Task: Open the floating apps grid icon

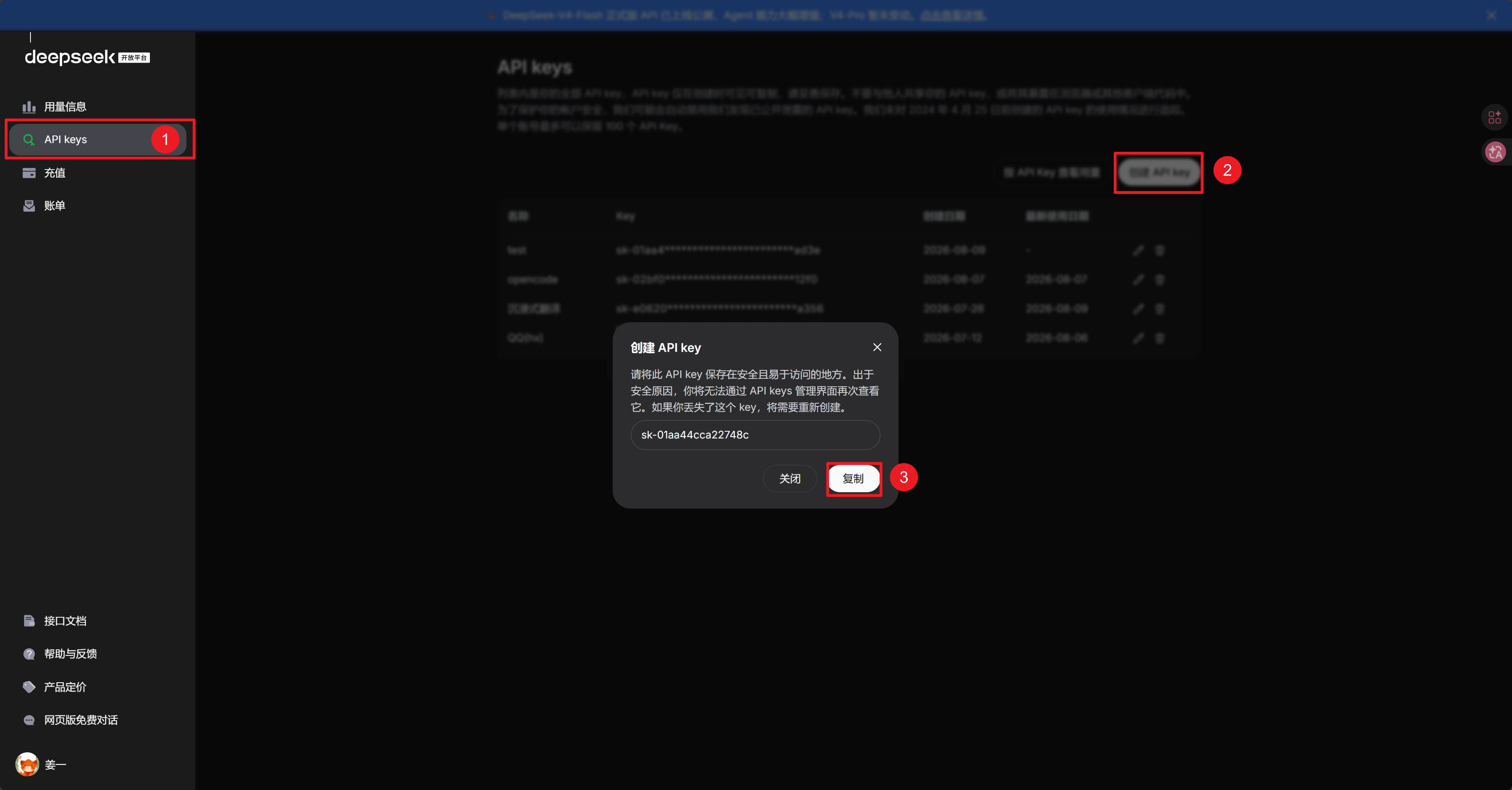Action: click(x=1494, y=117)
